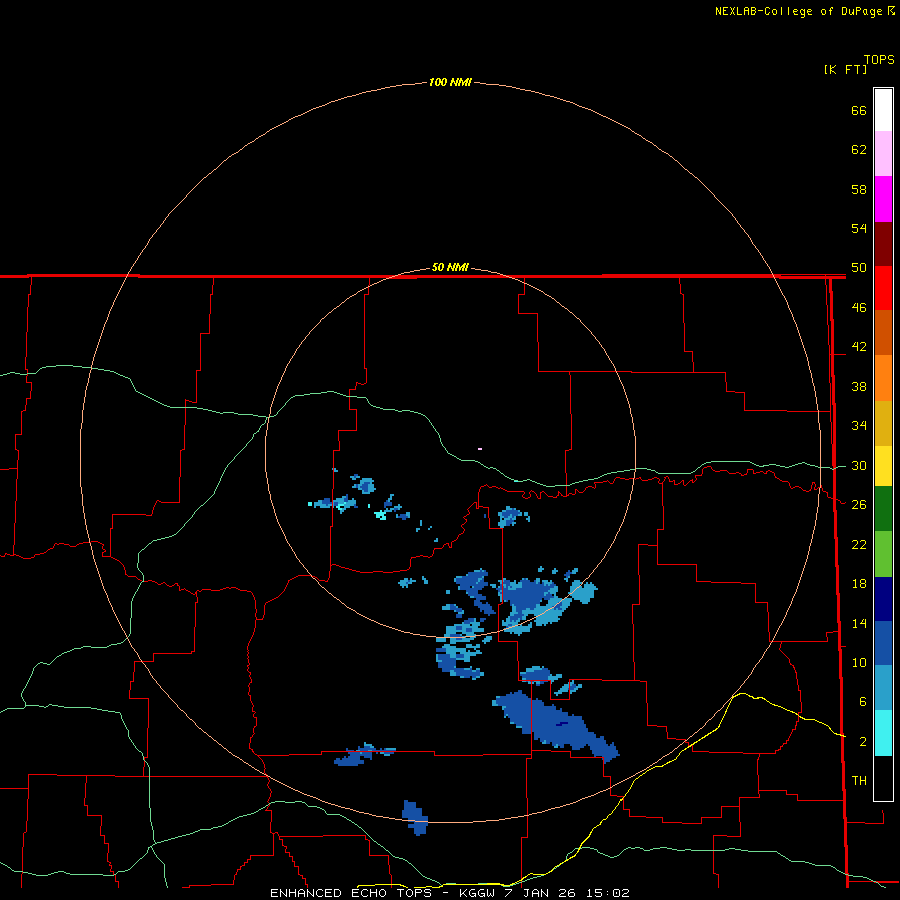This screenshot has height=900, width=900.
Task: Click the black swatch at the legend bottom
Action: pyautogui.click(x=883, y=778)
